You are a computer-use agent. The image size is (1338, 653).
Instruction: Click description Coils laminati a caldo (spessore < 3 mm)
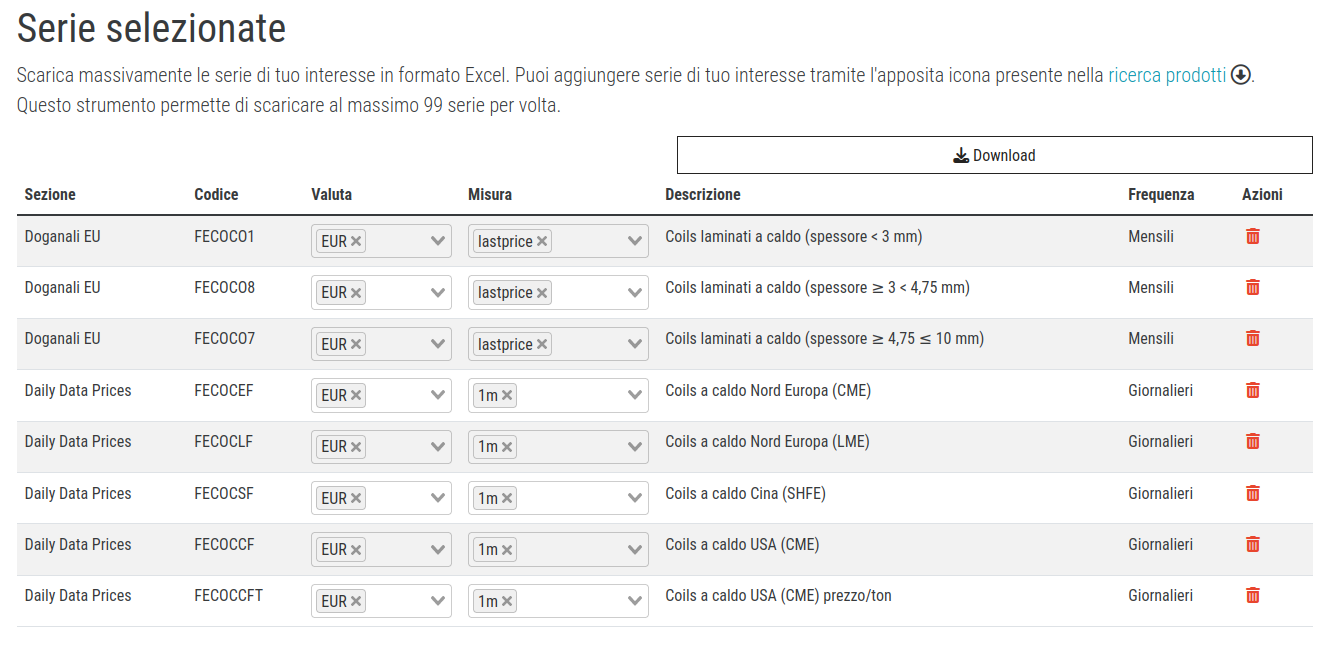click(794, 237)
